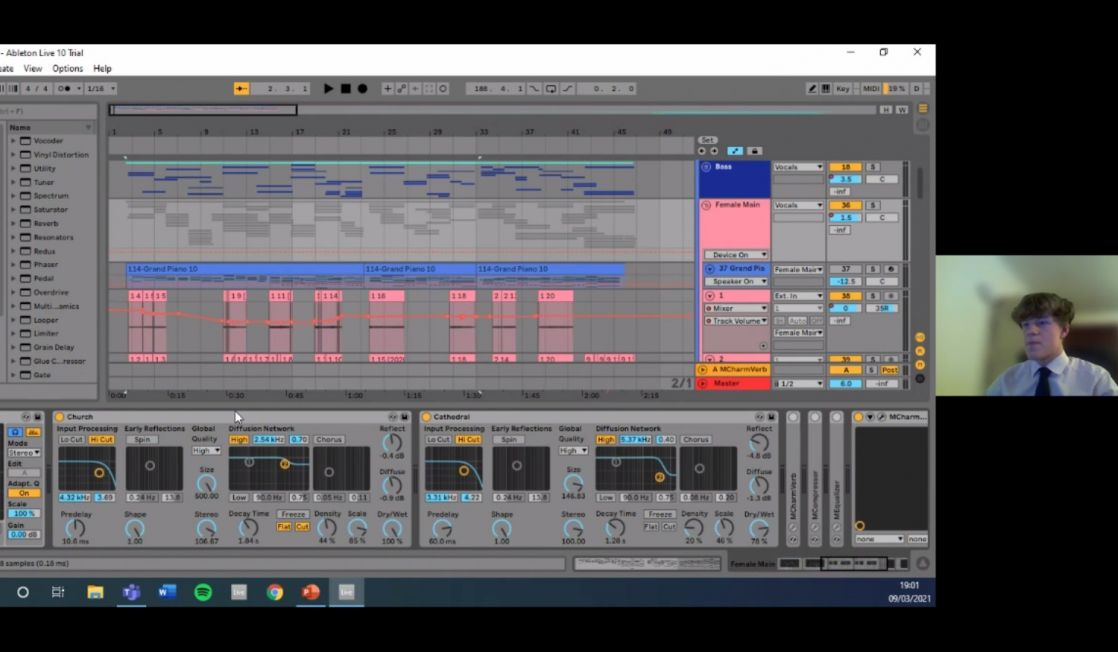The height and width of the screenshot is (652, 1118).
Task: Toggle automation mode blue icon
Action: point(735,151)
